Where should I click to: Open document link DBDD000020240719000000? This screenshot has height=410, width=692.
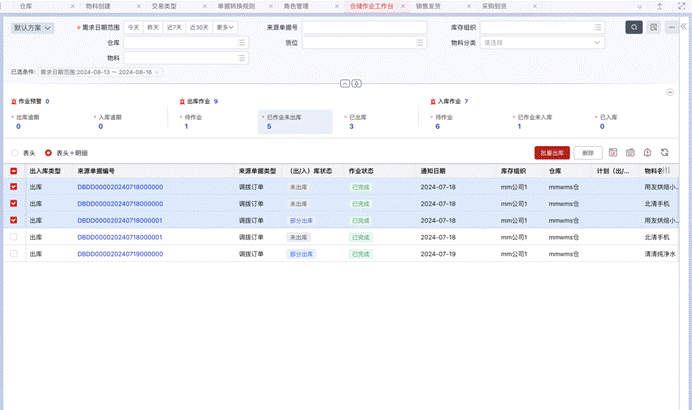[x=119, y=254]
